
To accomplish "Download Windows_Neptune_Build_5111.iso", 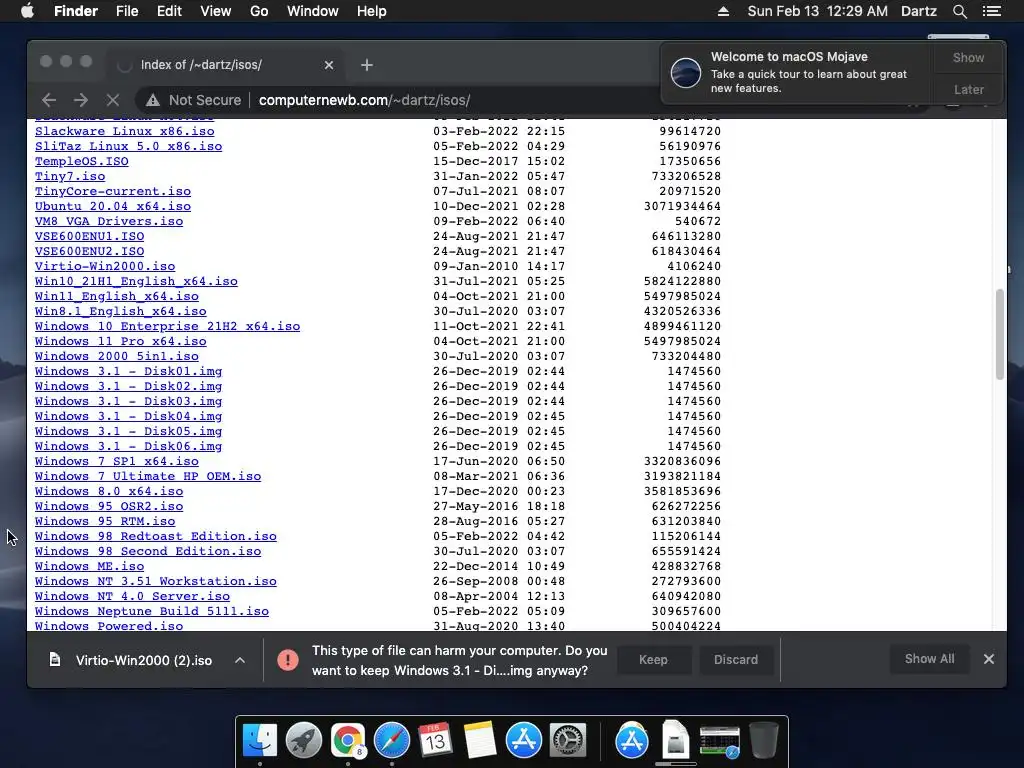I will [152, 612].
